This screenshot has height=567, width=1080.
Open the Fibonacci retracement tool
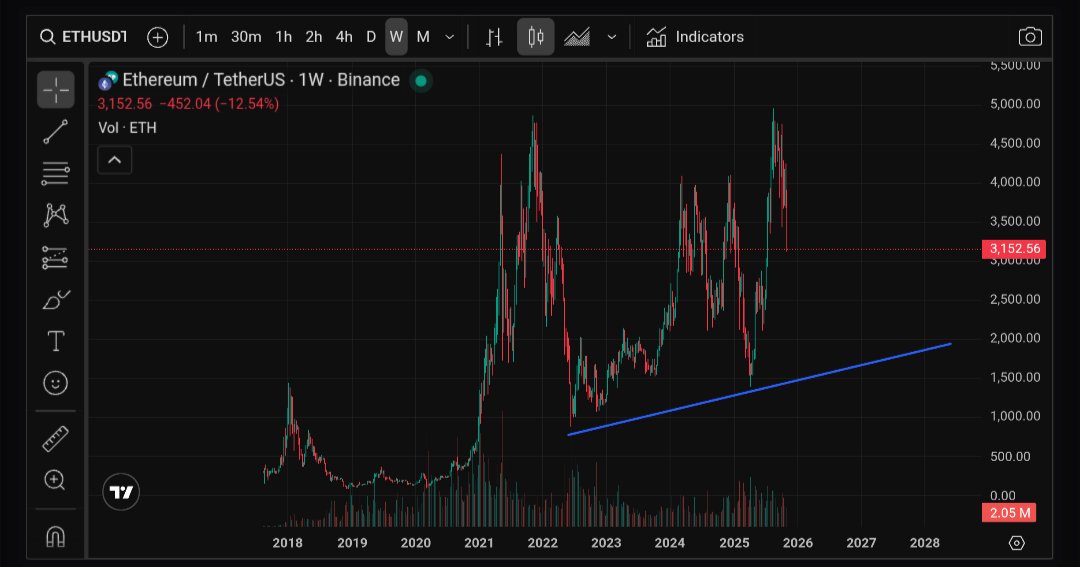point(56,174)
